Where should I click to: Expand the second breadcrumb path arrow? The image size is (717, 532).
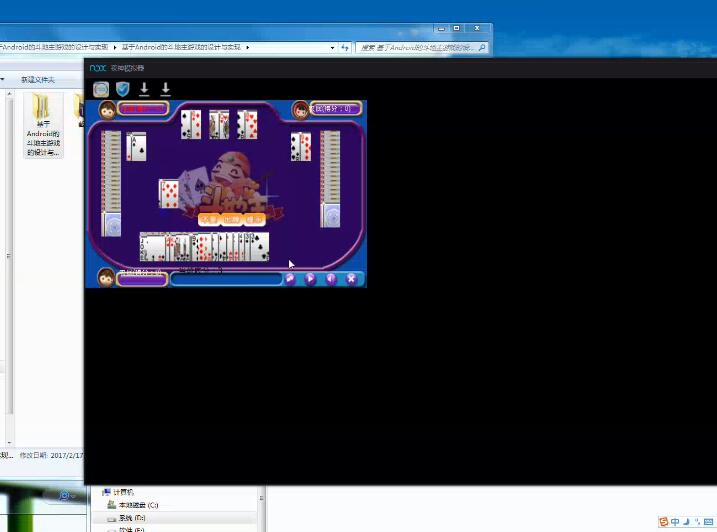point(247,47)
